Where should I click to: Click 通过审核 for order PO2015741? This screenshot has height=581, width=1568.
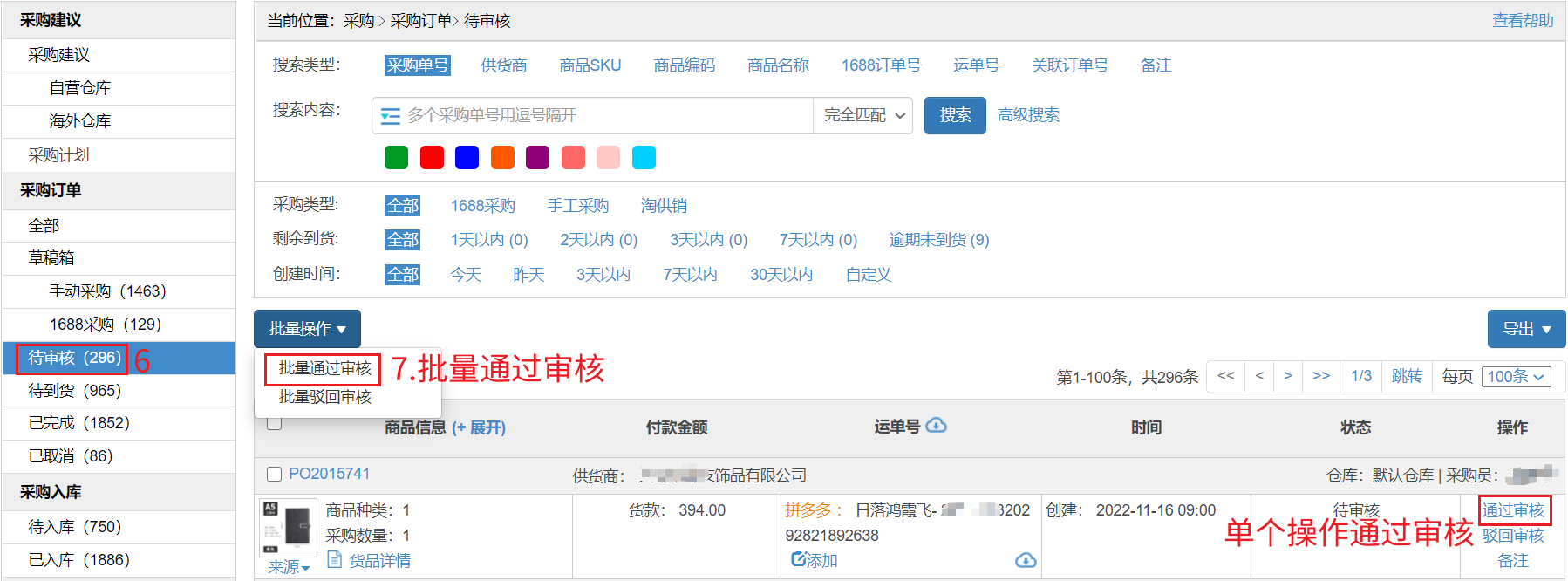tap(1513, 510)
